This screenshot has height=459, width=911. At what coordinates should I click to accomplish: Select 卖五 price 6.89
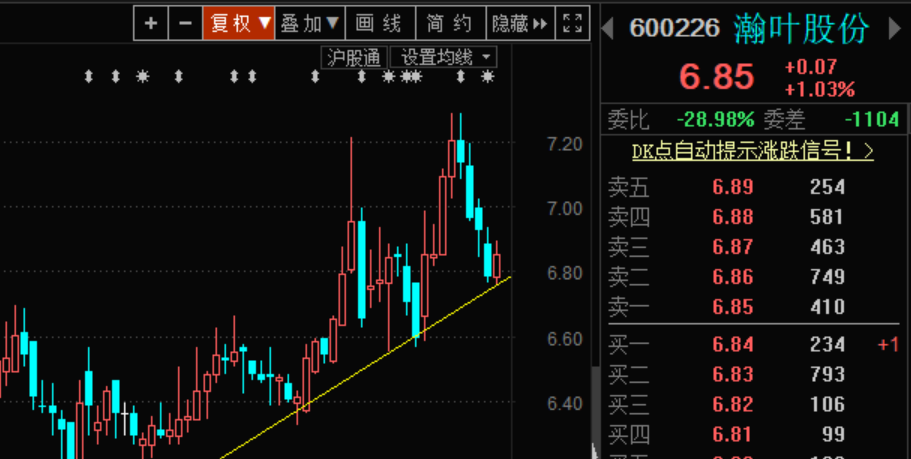(x=733, y=187)
